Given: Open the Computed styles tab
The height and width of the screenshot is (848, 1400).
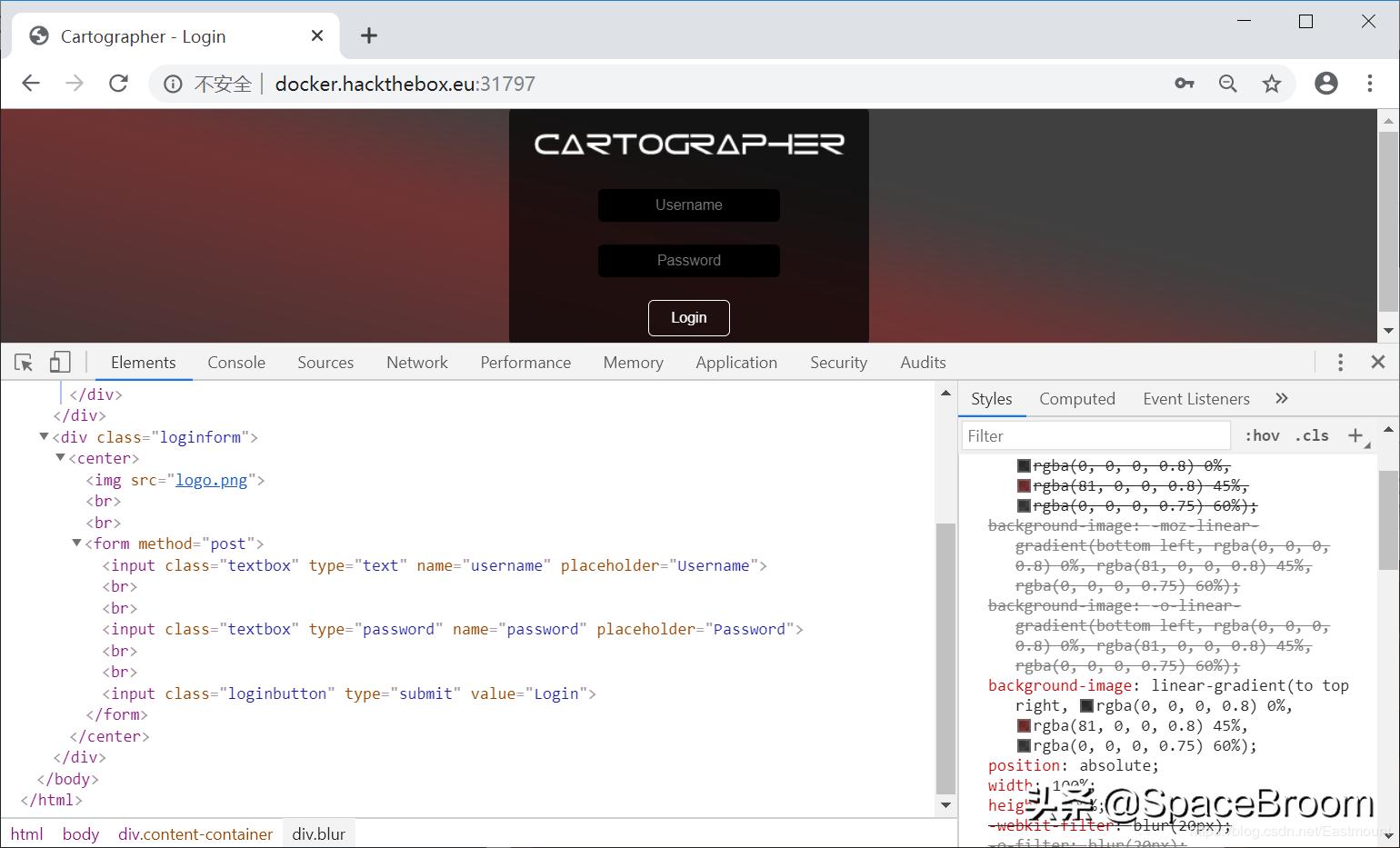Looking at the screenshot, I should [x=1077, y=398].
